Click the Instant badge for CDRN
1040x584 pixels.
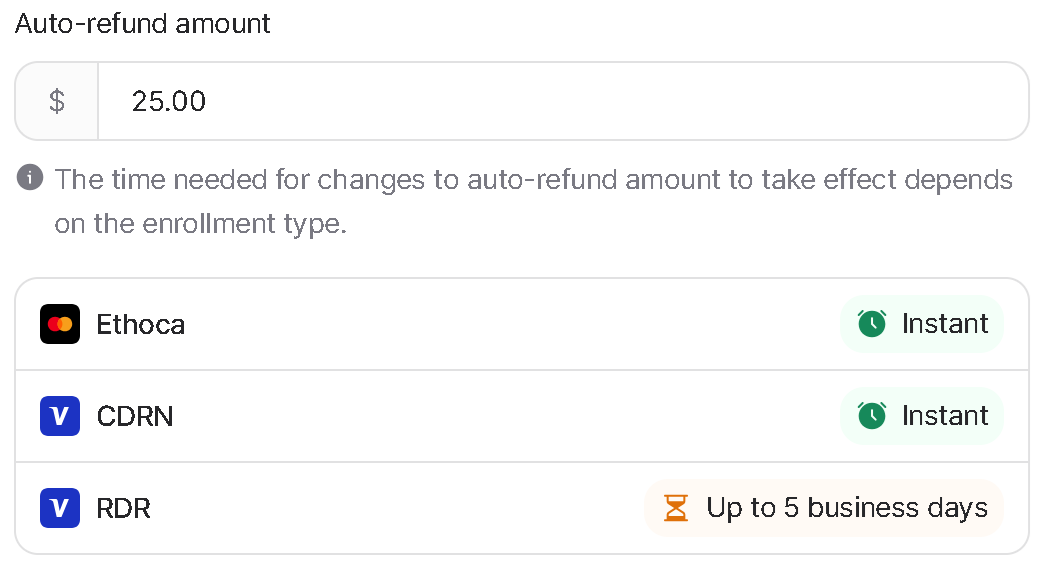tap(922, 416)
